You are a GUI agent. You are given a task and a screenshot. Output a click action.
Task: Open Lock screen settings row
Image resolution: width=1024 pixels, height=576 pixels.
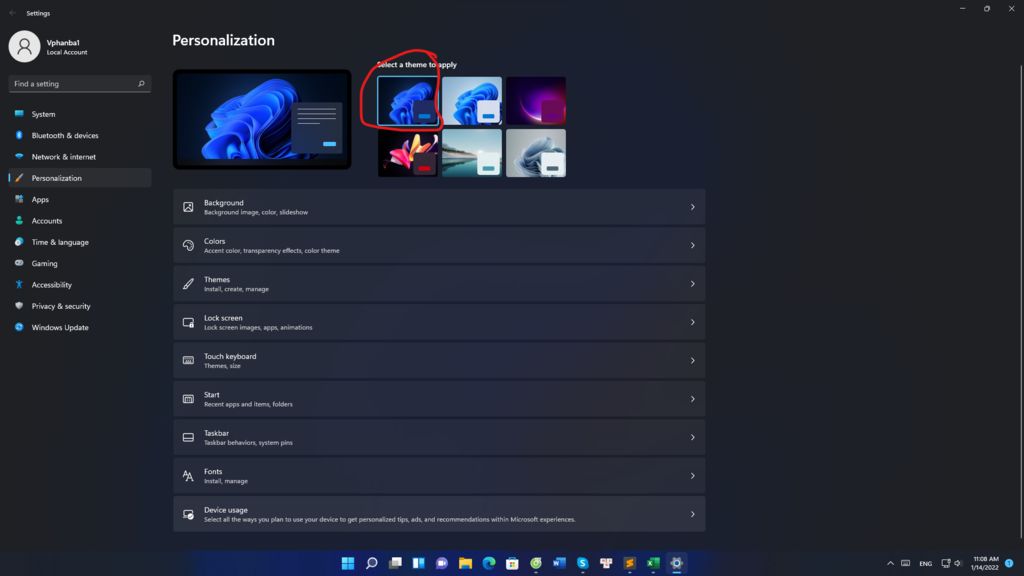[x=439, y=322]
